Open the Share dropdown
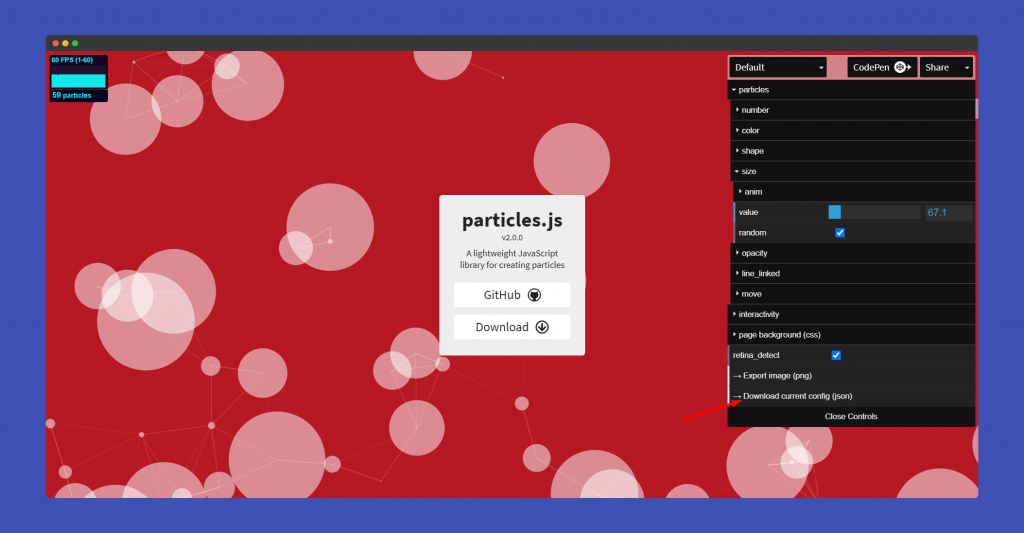 tap(946, 67)
